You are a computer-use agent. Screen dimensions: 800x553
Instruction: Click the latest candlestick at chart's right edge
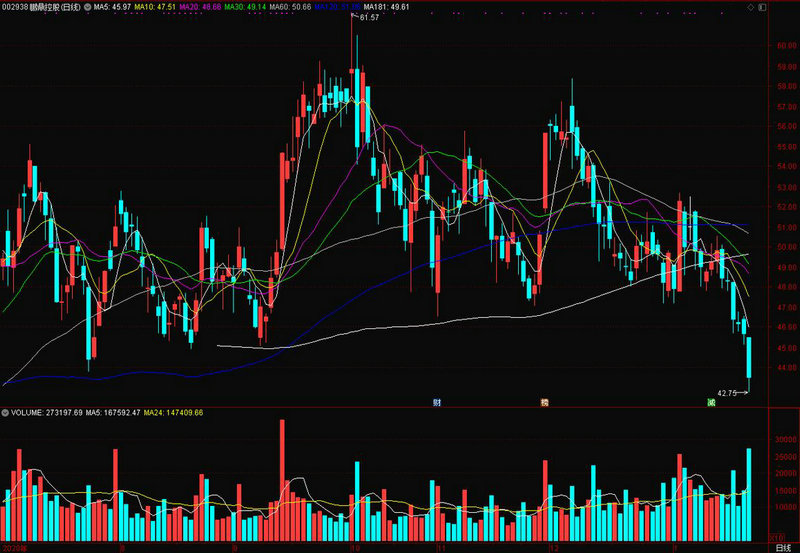[748, 358]
